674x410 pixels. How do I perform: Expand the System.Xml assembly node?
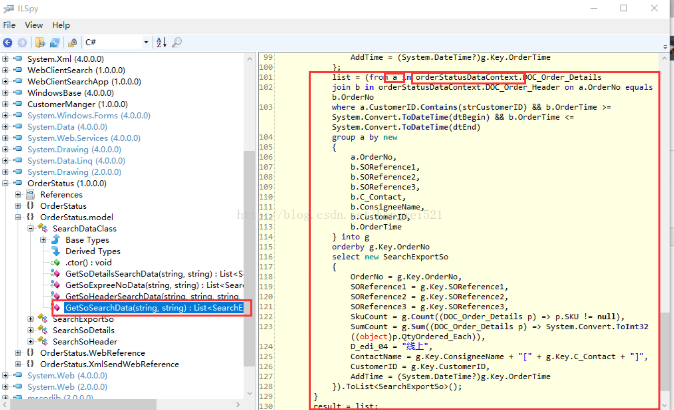point(5,58)
